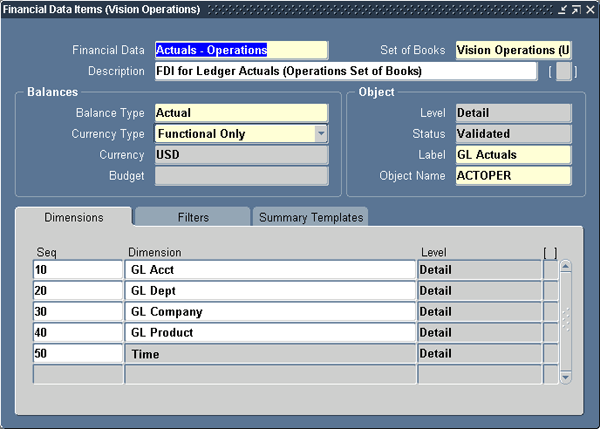Click the Time dimension cell
This screenshot has width=600, height=429.
tap(270, 353)
